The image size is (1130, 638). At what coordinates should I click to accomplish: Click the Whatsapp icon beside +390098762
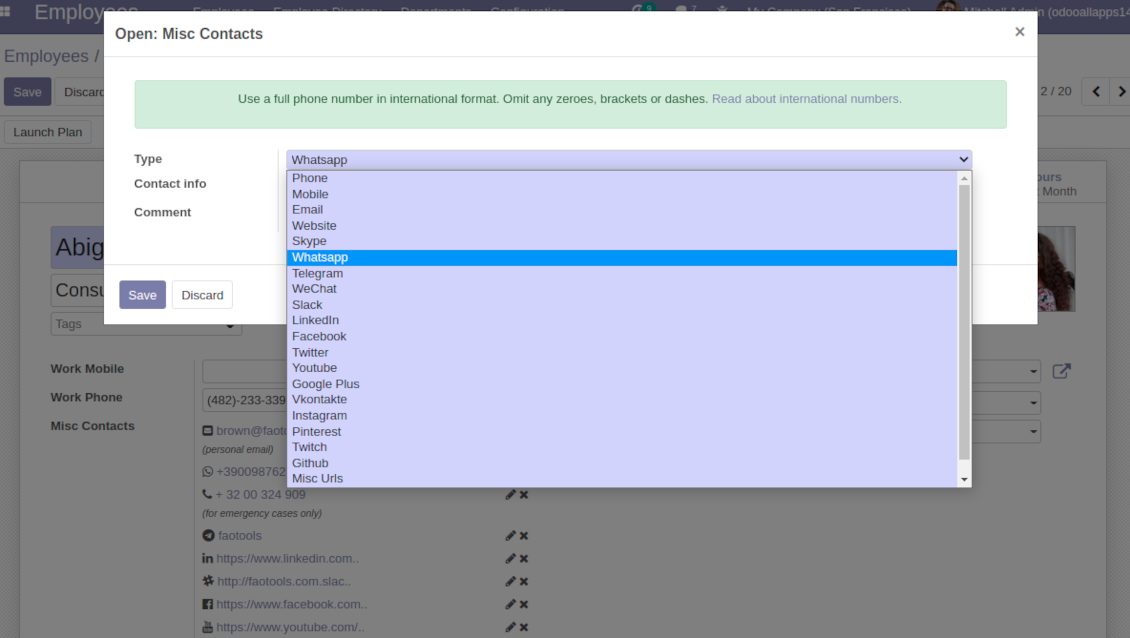coord(208,471)
